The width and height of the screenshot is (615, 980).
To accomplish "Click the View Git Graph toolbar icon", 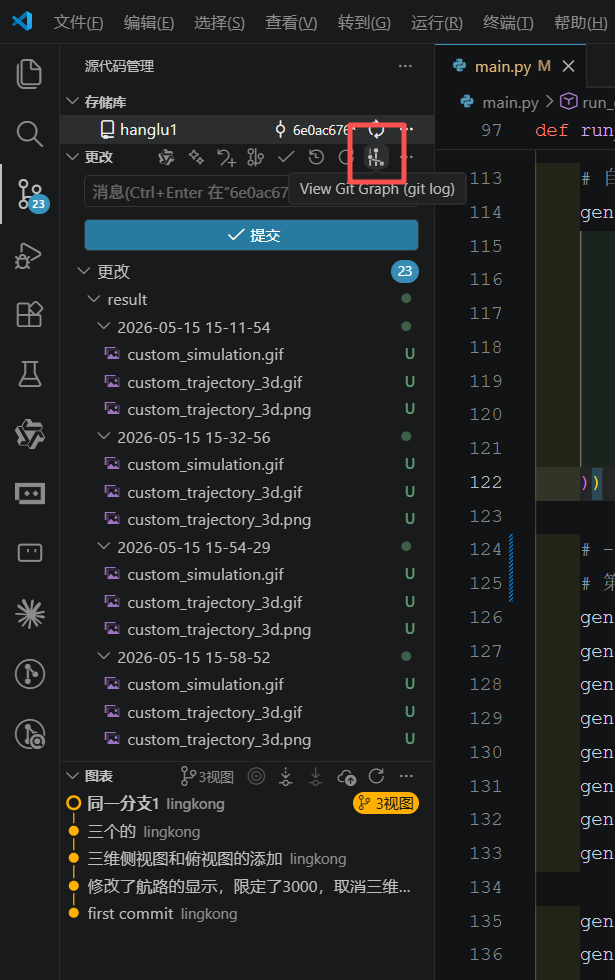I will point(376,157).
